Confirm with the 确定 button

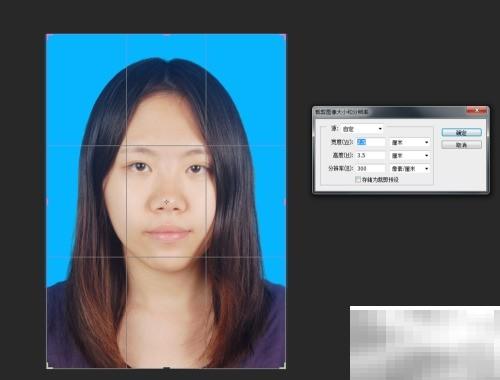pyautogui.click(x=461, y=133)
